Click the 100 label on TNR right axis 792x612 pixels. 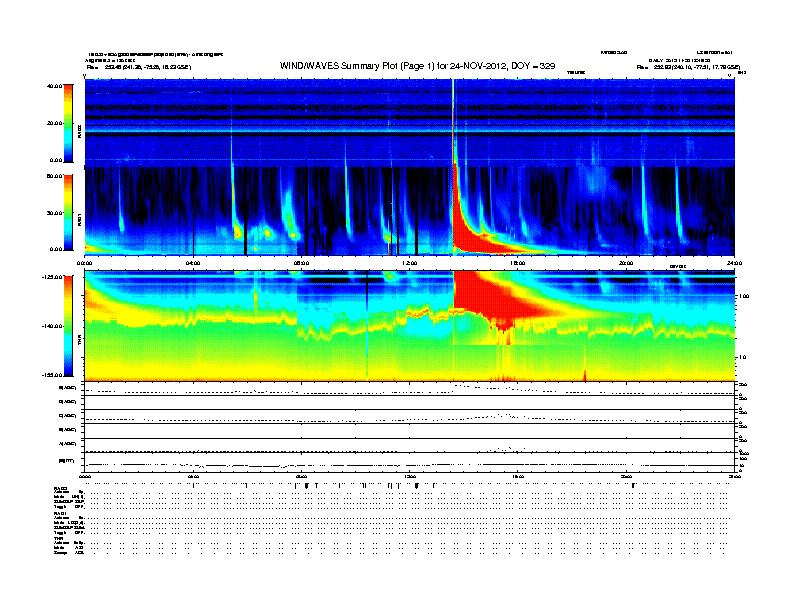click(744, 296)
